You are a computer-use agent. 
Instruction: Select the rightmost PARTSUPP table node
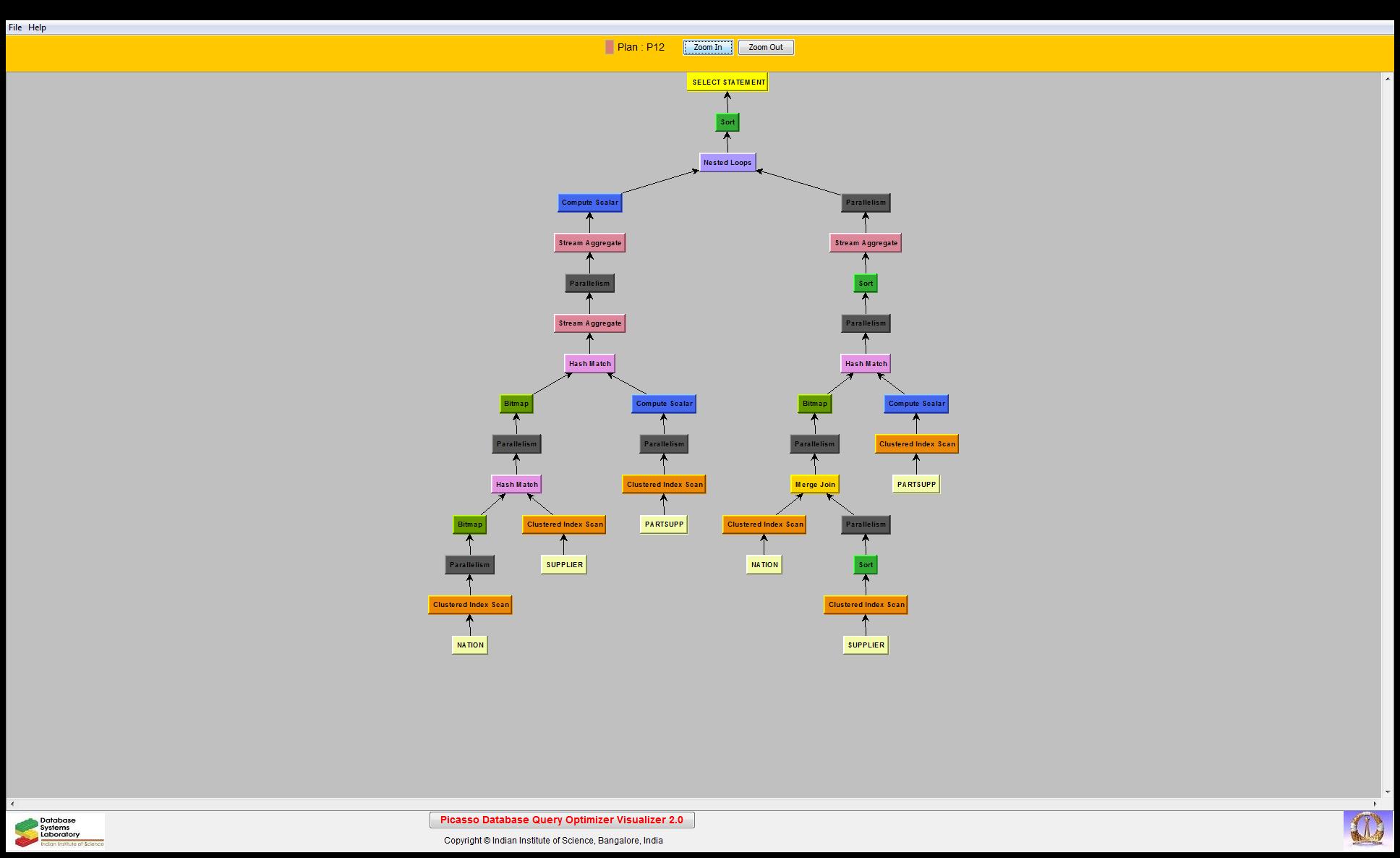point(915,484)
